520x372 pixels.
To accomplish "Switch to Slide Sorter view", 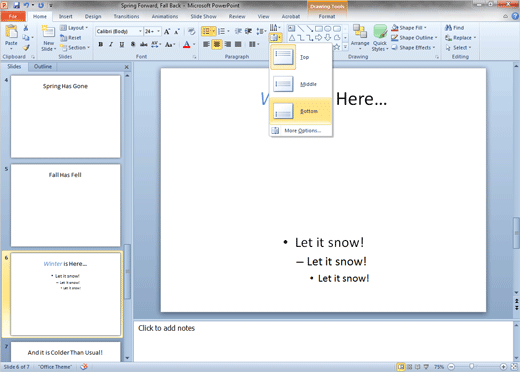I will coord(409,367).
